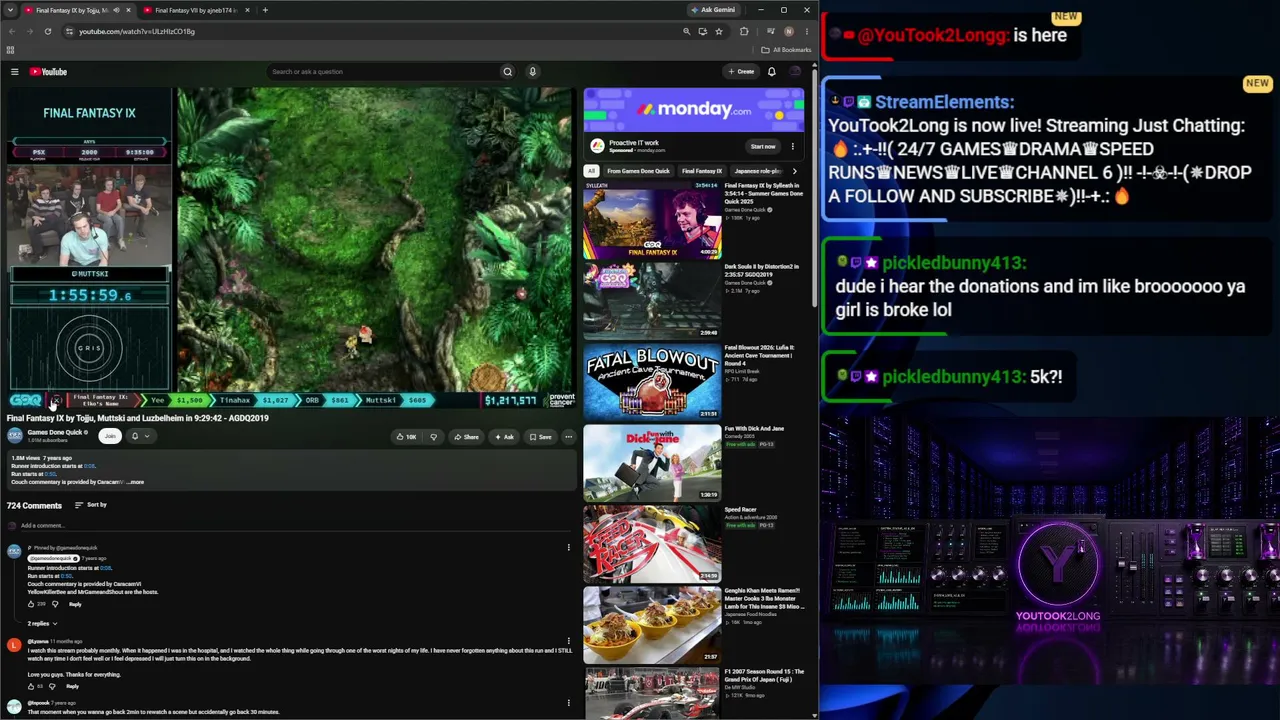Open YouTube notifications bell
The height and width of the screenshot is (720, 1280).
[771, 72]
